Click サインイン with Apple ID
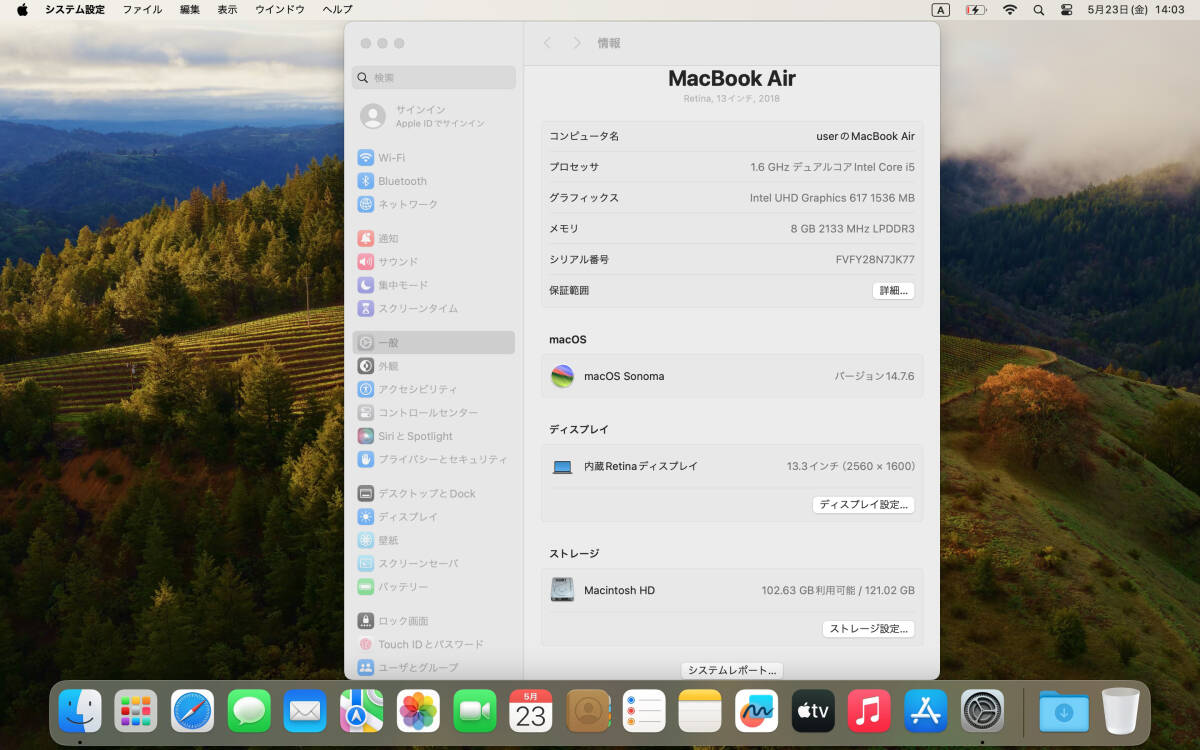This screenshot has height=750, width=1200. point(433,116)
